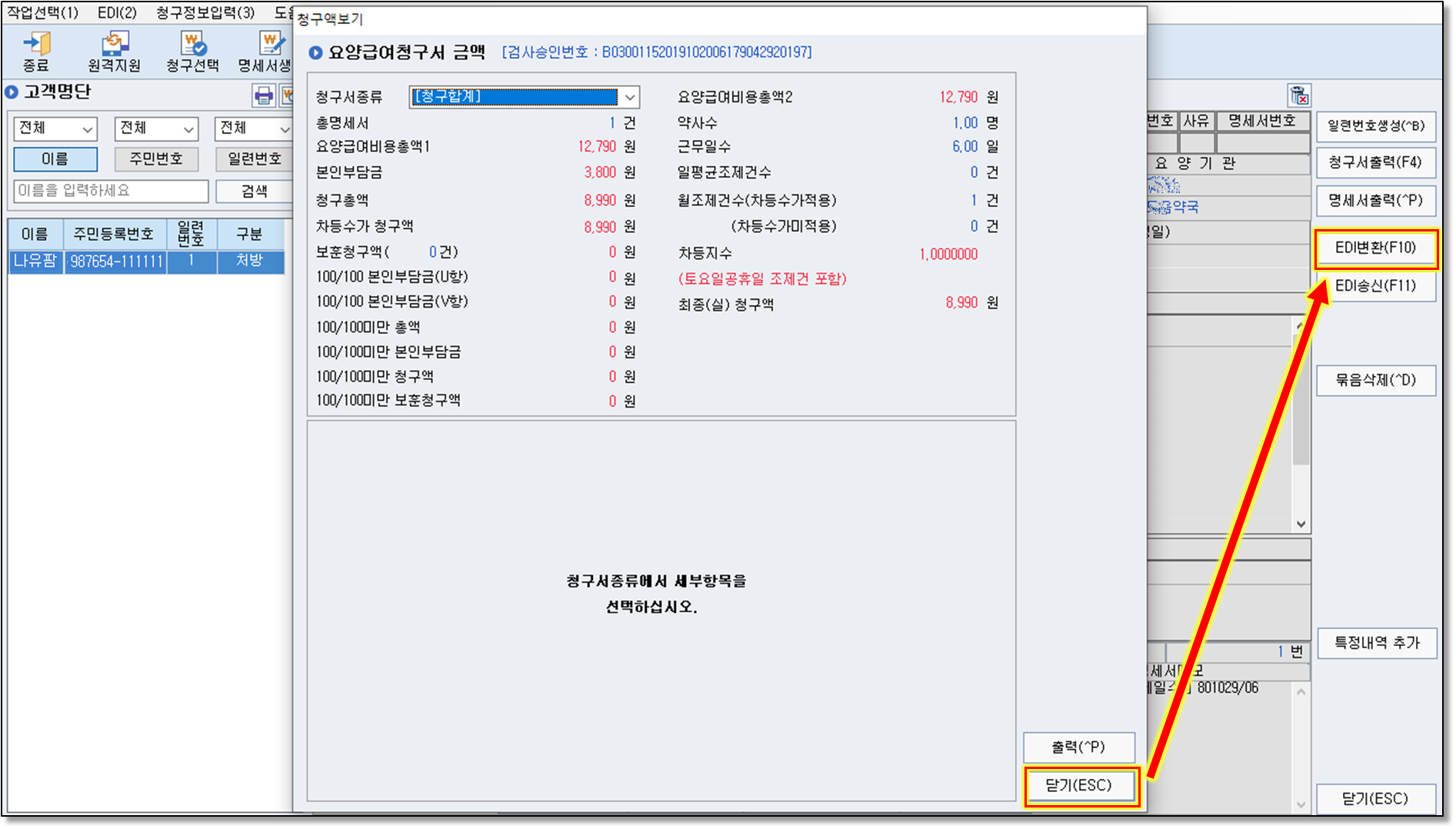Viewport: 1456px width, 829px height.
Task: Click the printer icon beside 고객명단
Action: click(x=264, y=95)
